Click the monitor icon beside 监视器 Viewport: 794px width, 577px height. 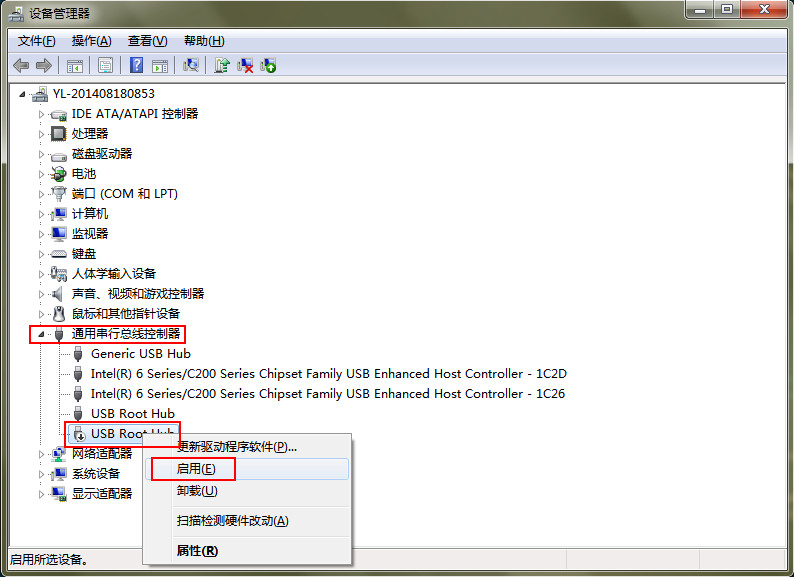pos(59,234)
